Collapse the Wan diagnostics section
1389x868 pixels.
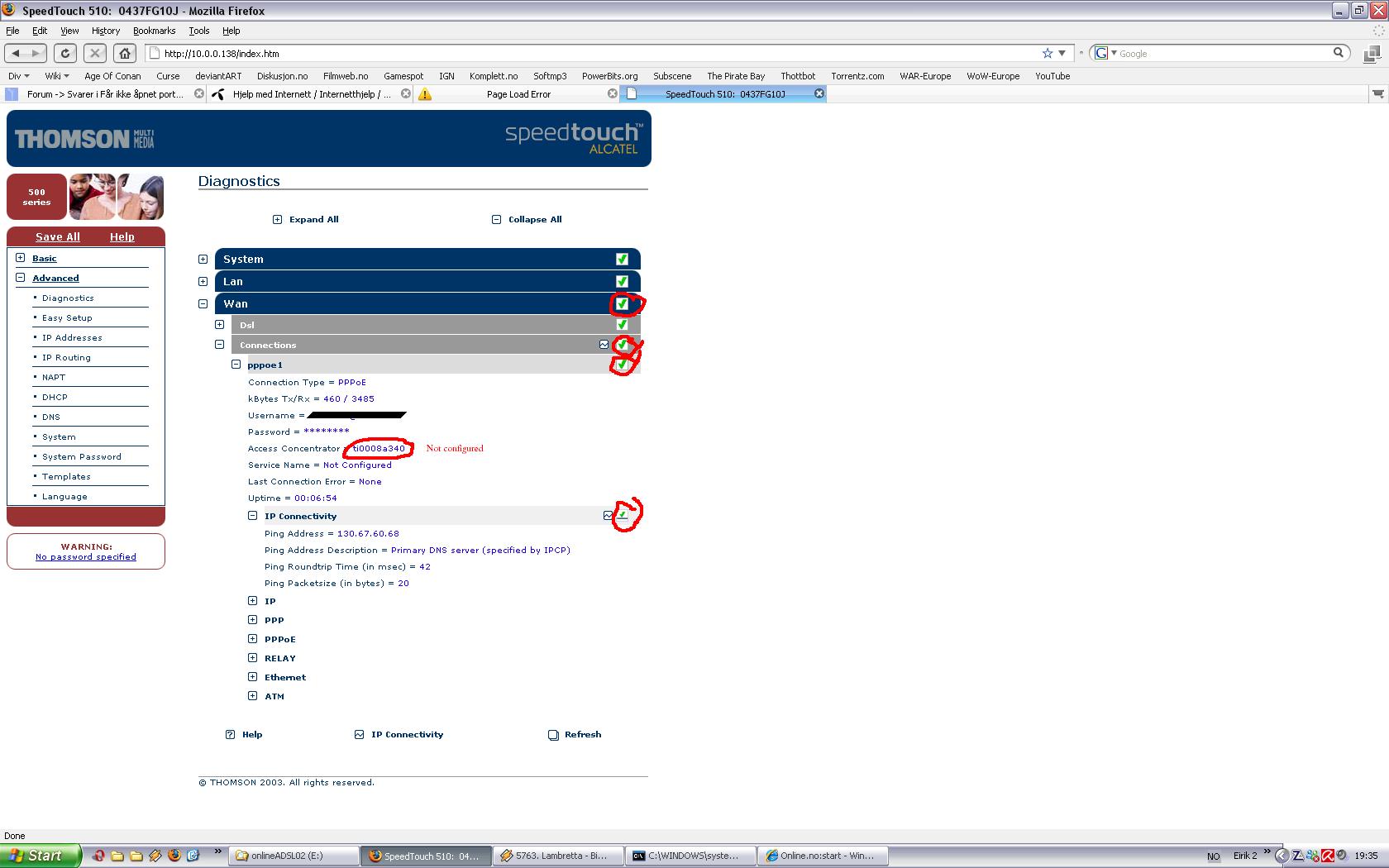point(203,303)
